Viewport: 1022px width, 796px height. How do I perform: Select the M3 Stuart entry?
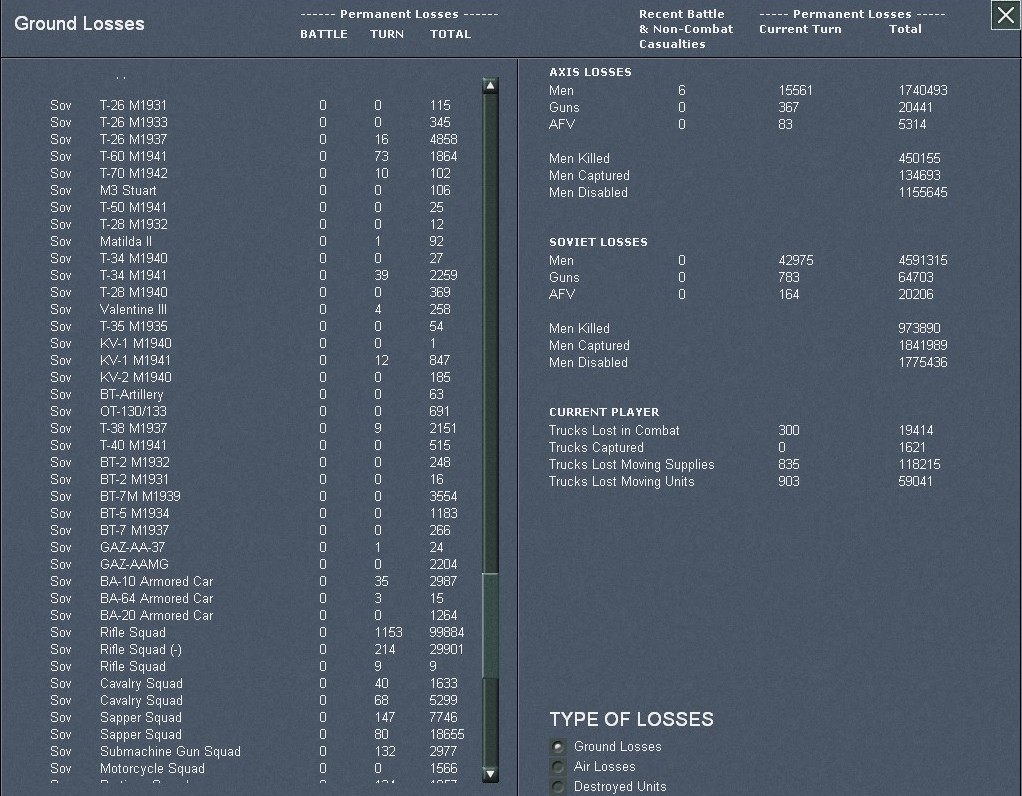coord(128,190)
